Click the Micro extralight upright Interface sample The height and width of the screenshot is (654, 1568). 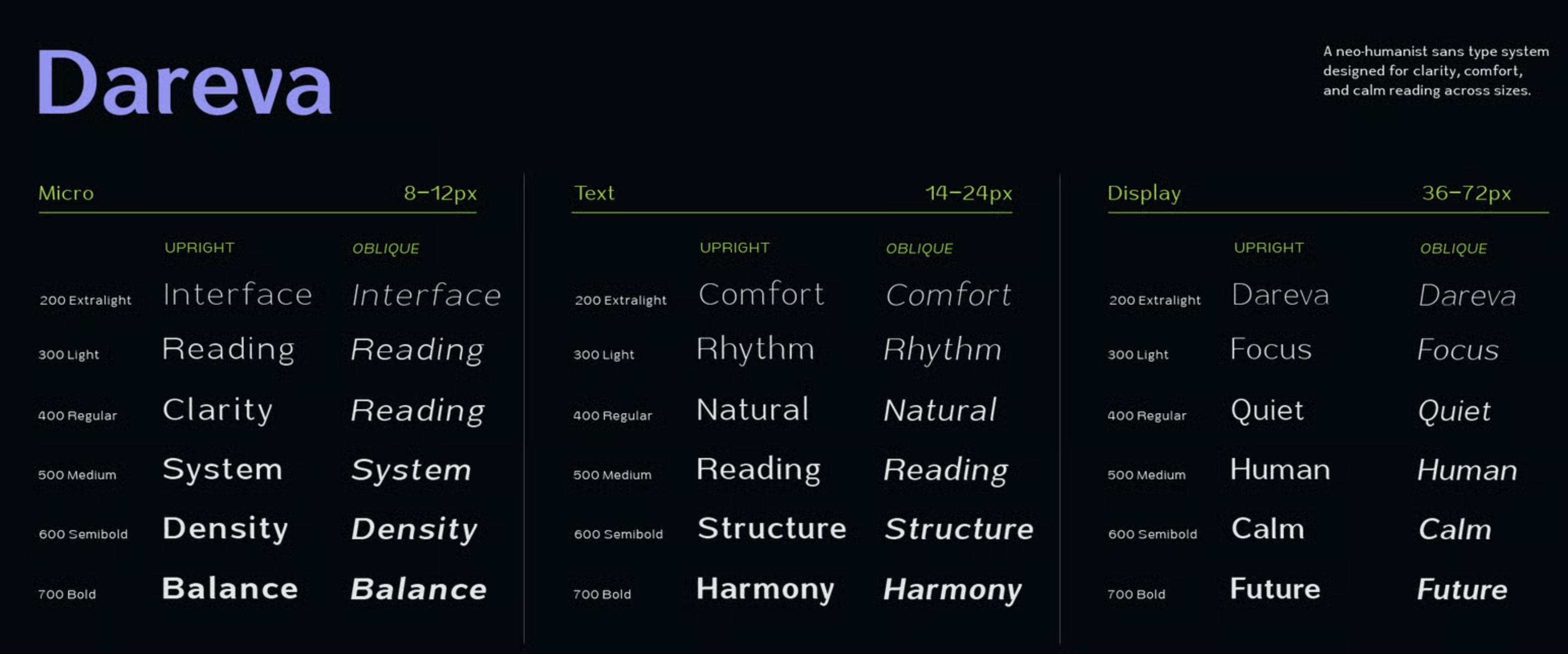pos(237,295)
